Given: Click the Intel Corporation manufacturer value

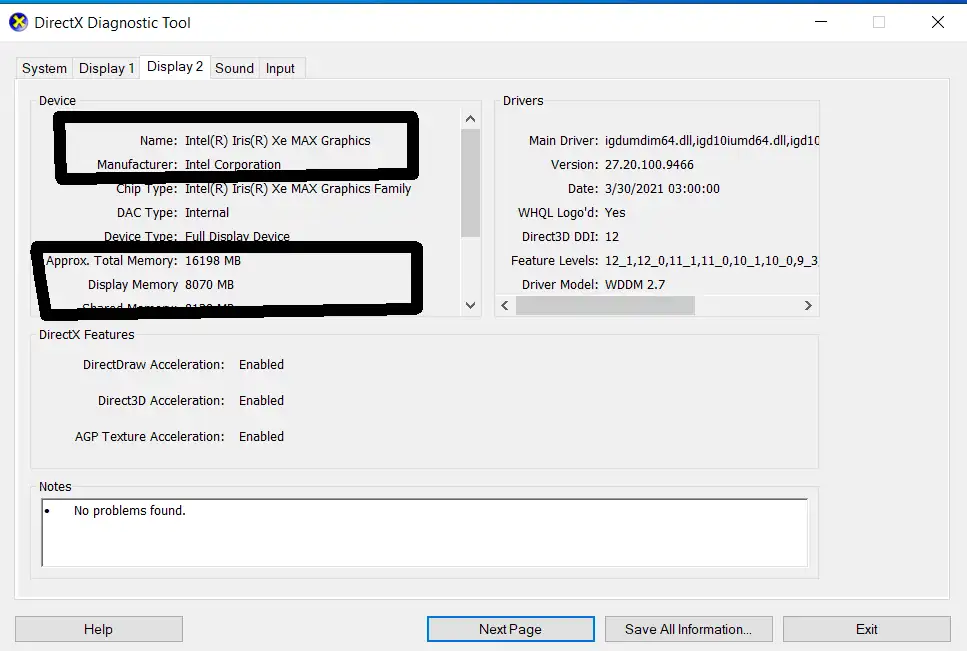Looking at the screenshot, I should (232, 165).
